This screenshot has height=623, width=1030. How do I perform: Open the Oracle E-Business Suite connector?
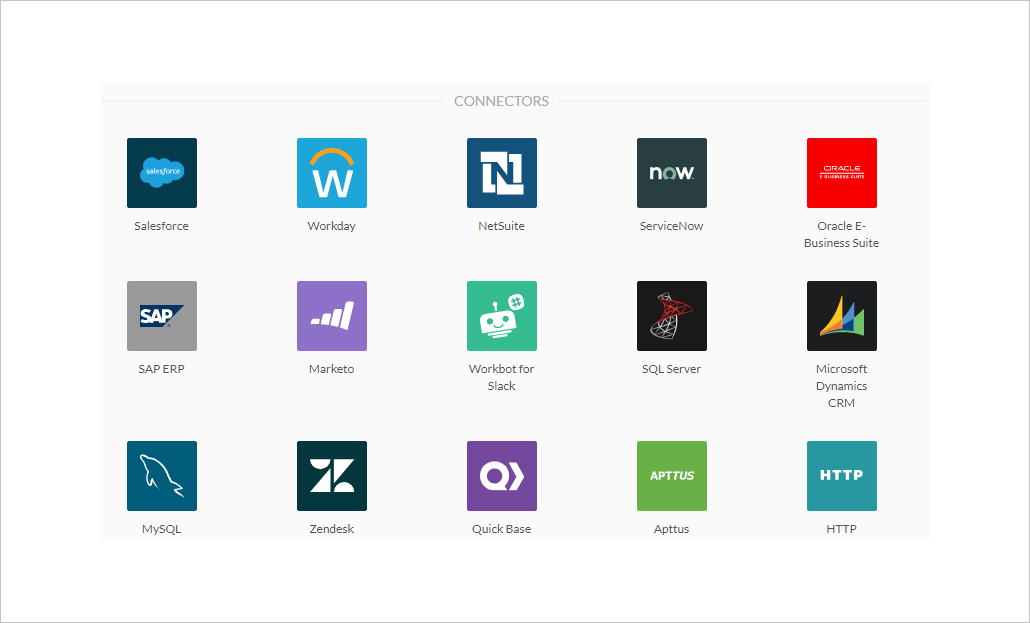click(841, 172)
